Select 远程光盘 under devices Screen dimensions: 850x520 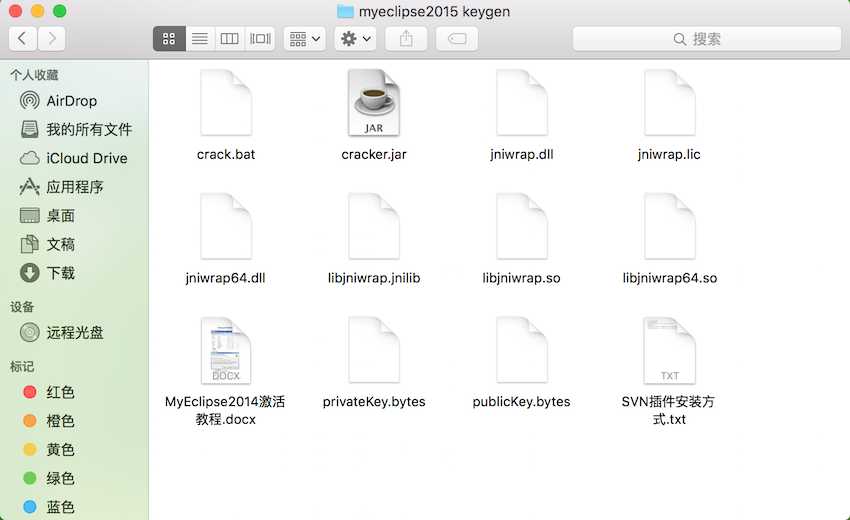tap(74, 332)
